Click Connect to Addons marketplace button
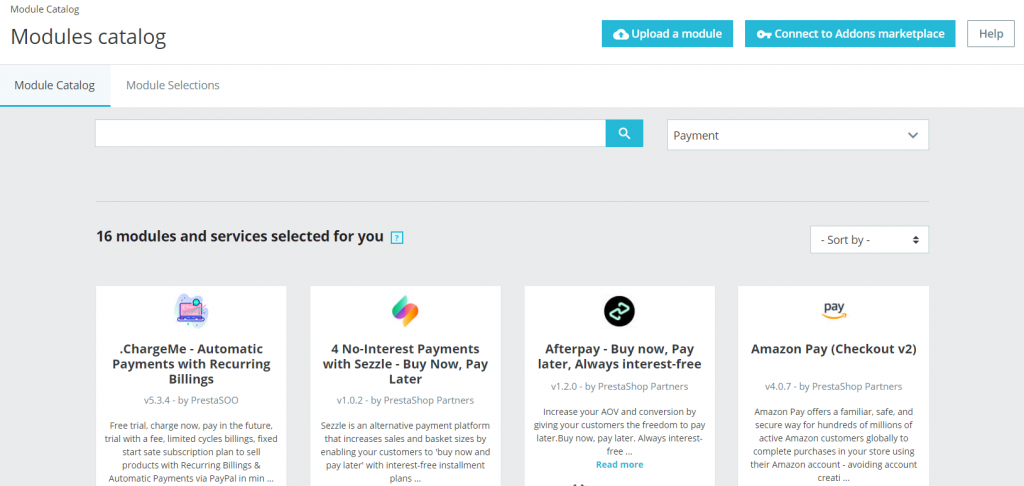1024x486 pixels. (850, 34)
